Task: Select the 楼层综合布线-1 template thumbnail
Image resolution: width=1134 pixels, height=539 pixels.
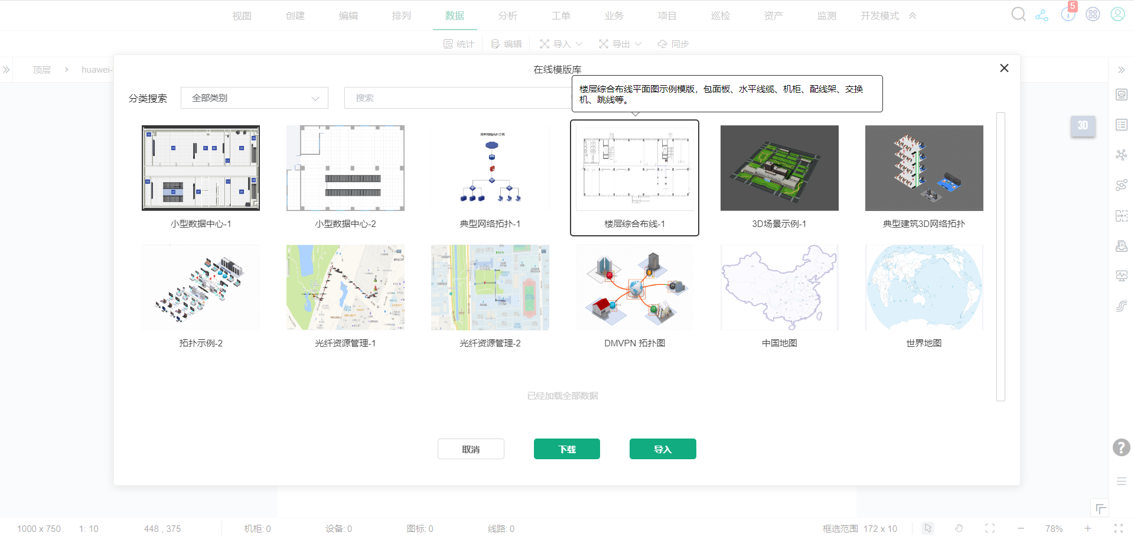Action: pos(634,168)
